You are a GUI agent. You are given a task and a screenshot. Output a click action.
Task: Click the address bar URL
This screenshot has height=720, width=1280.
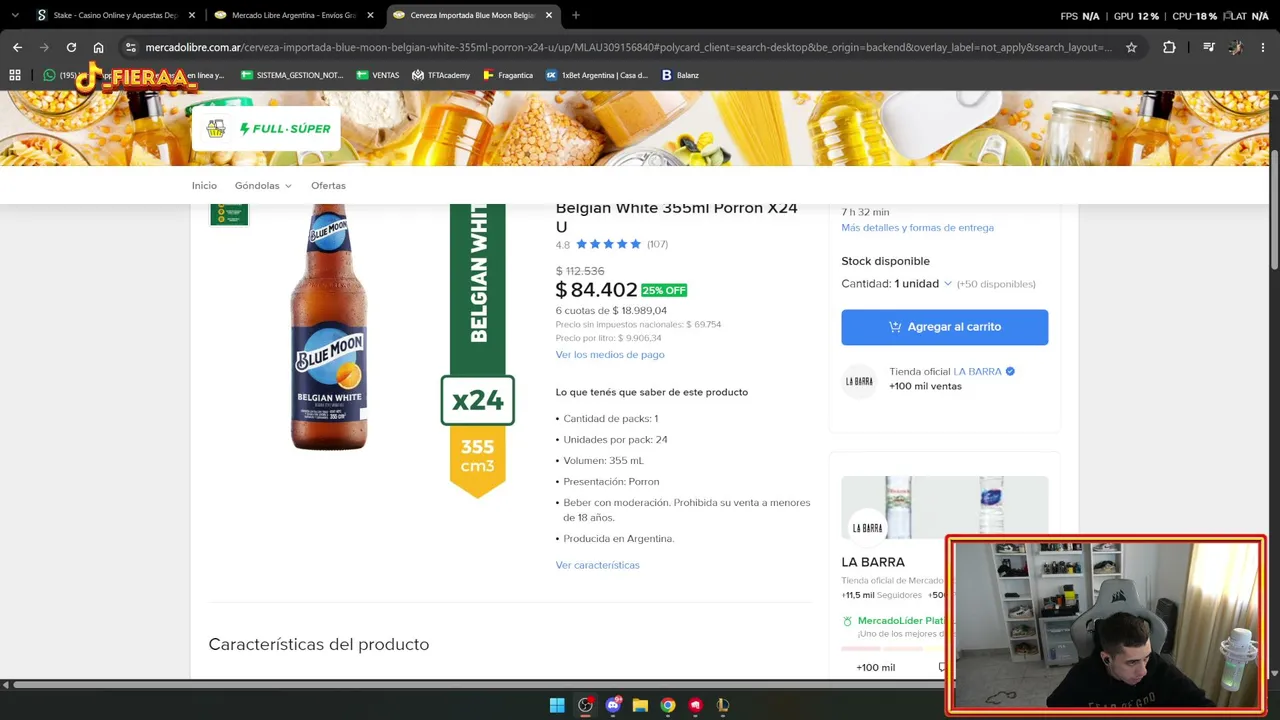(628, 47)
